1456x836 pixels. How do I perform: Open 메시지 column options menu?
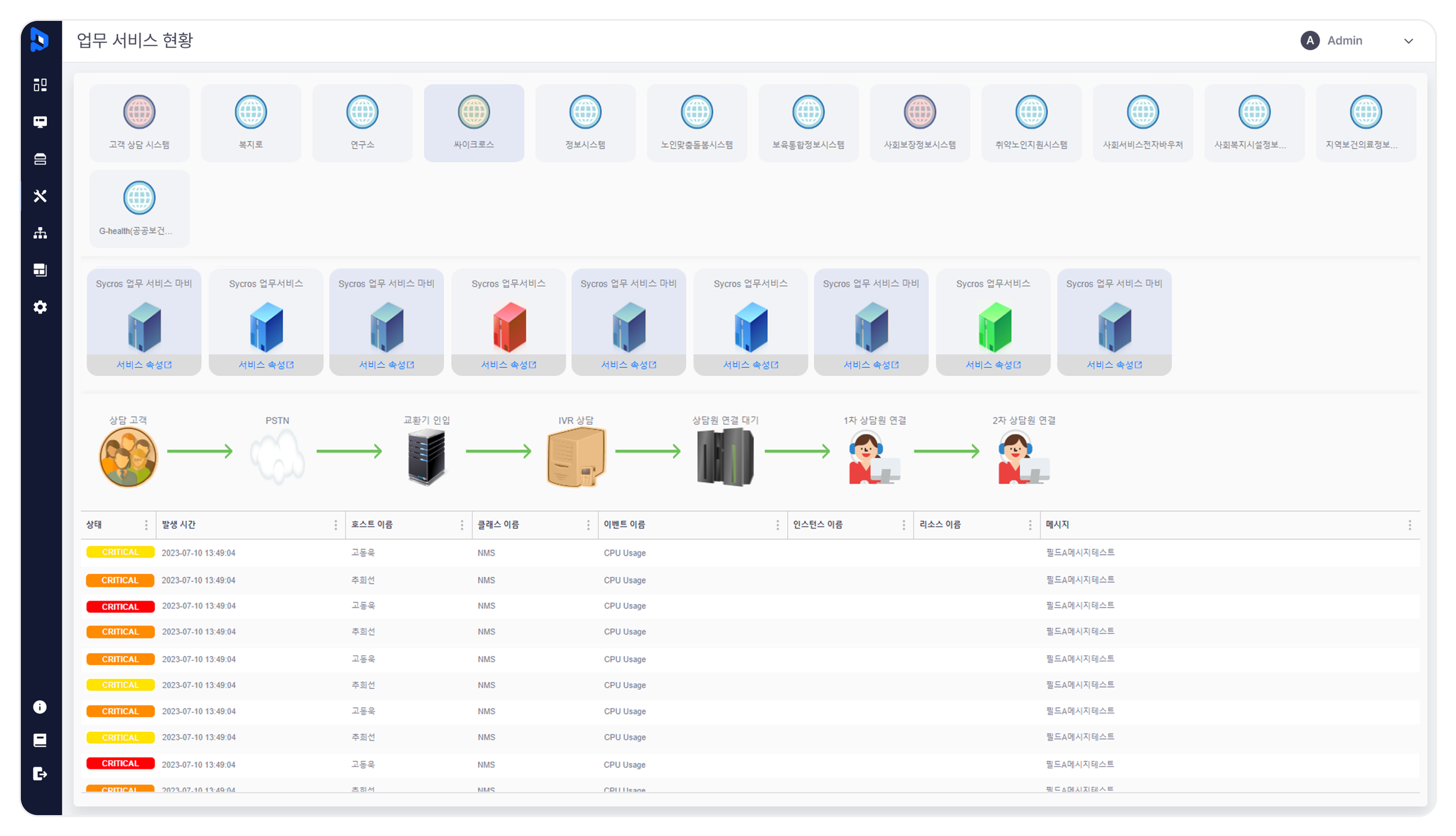click(1410, 525)
